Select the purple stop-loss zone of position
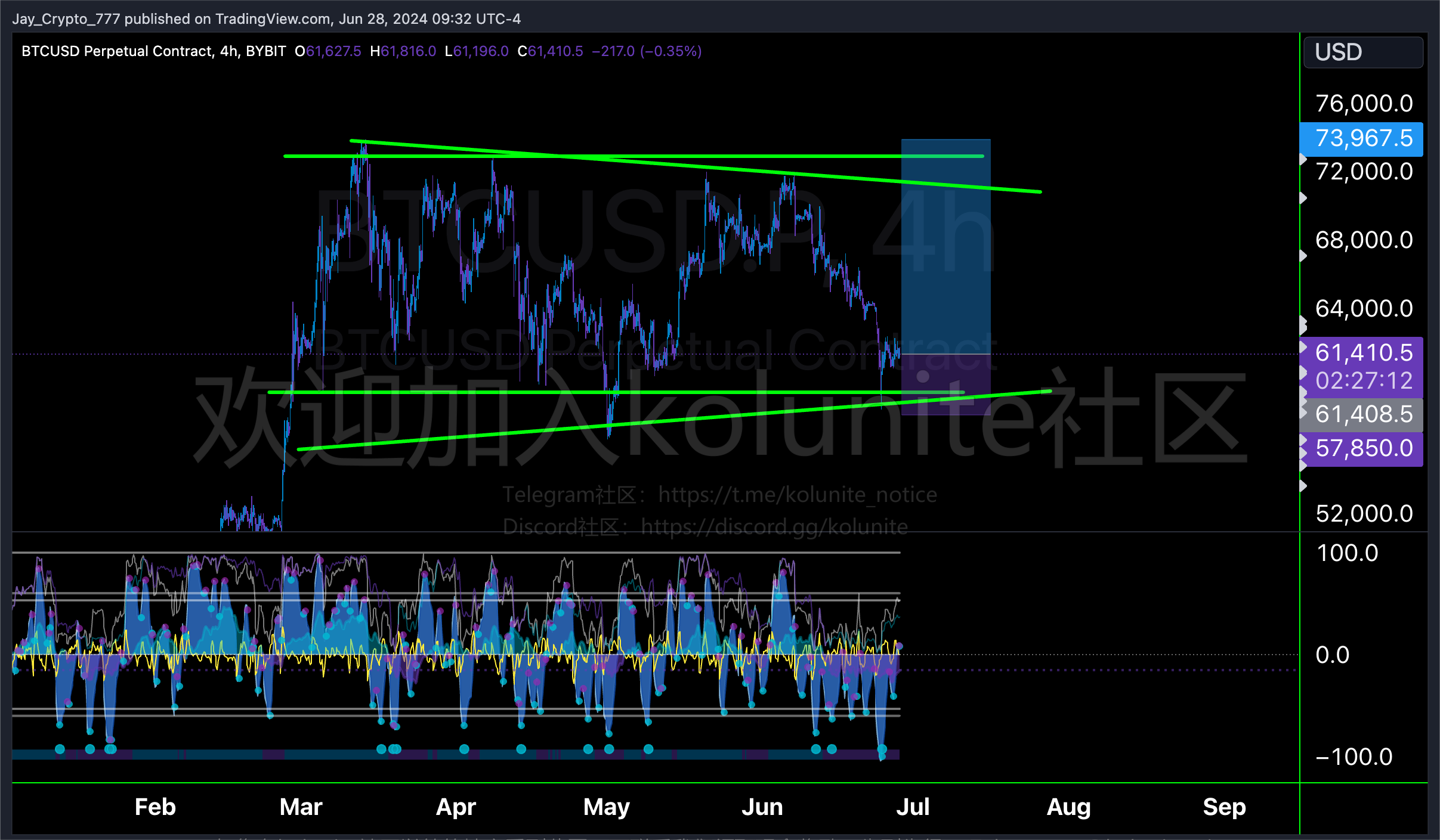 coord(945,384)
